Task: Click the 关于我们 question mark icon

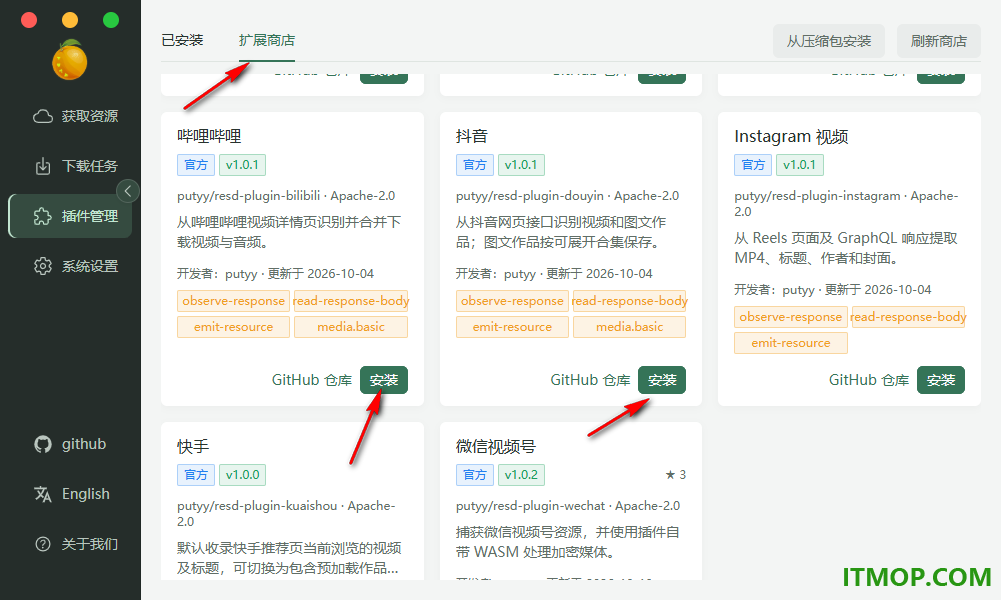Action: point(43,544)
